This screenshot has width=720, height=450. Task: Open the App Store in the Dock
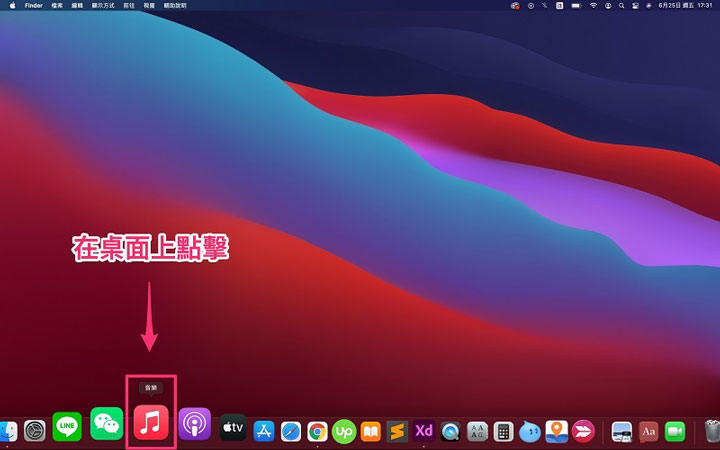click(264, 431)
